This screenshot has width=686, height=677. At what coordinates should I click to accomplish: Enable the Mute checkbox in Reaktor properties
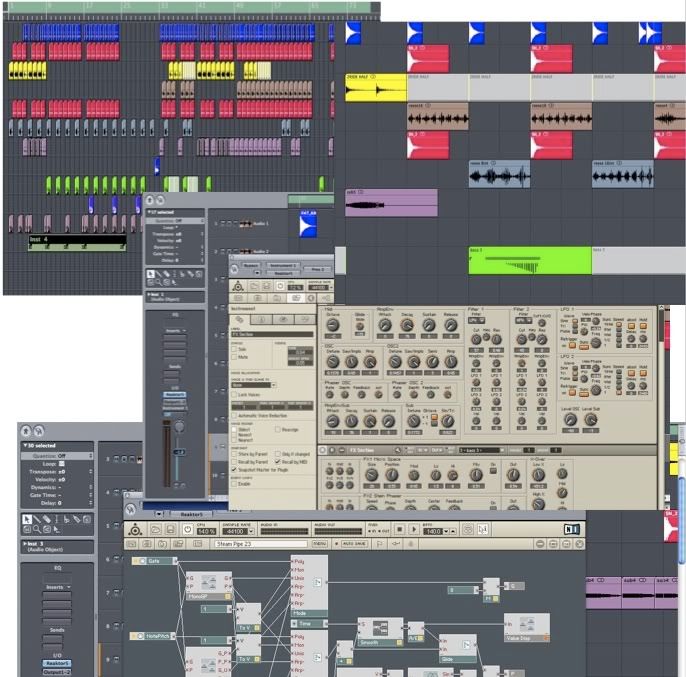[234, 357]
